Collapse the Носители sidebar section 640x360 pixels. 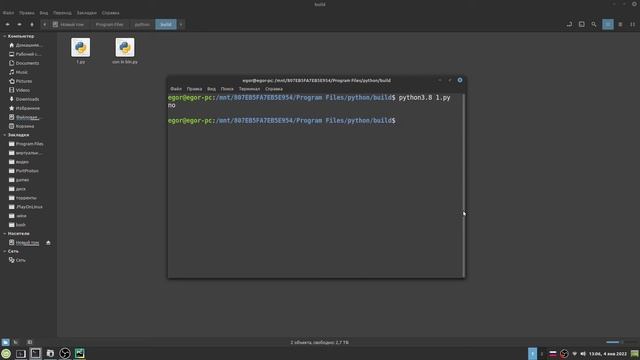pos(4,233)
